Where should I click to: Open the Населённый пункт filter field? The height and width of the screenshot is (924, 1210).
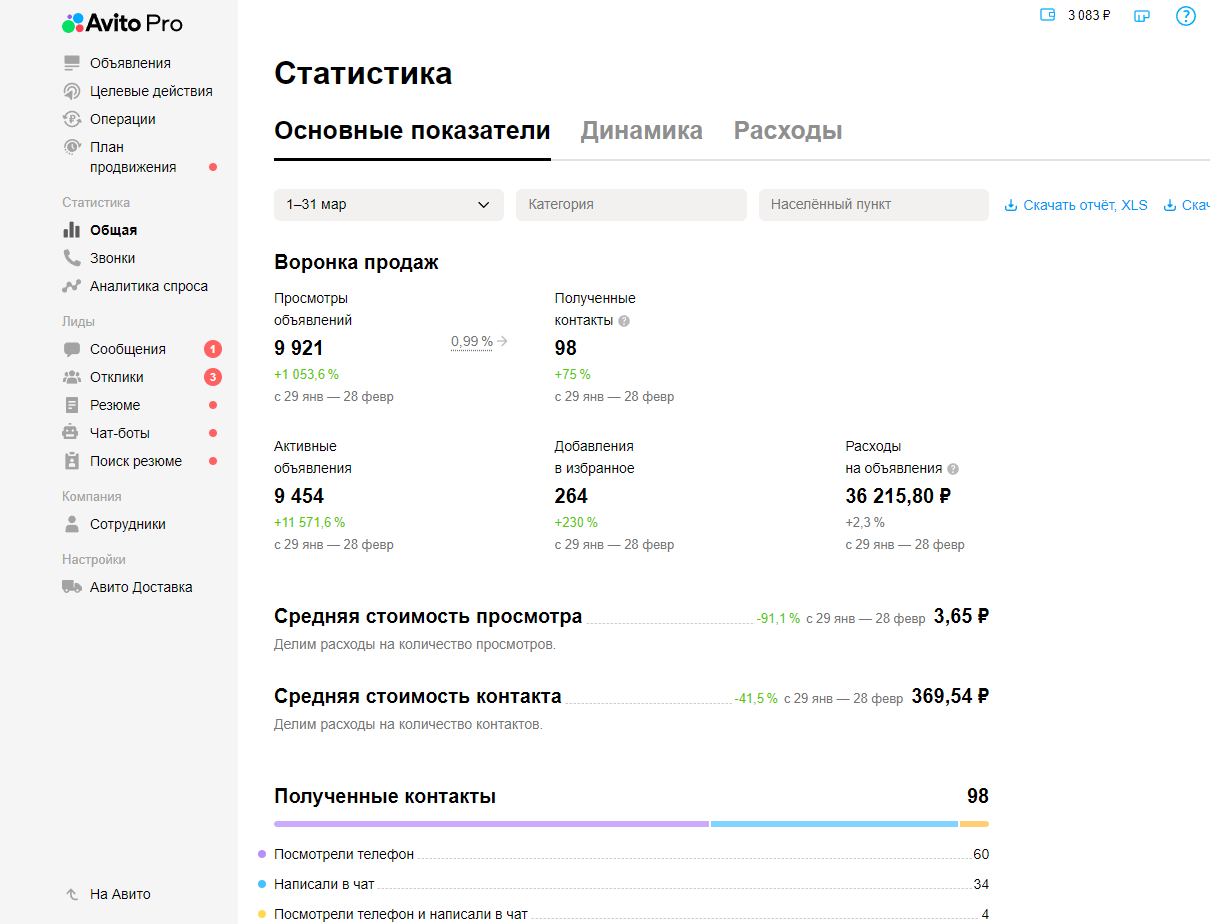[873, 205]
